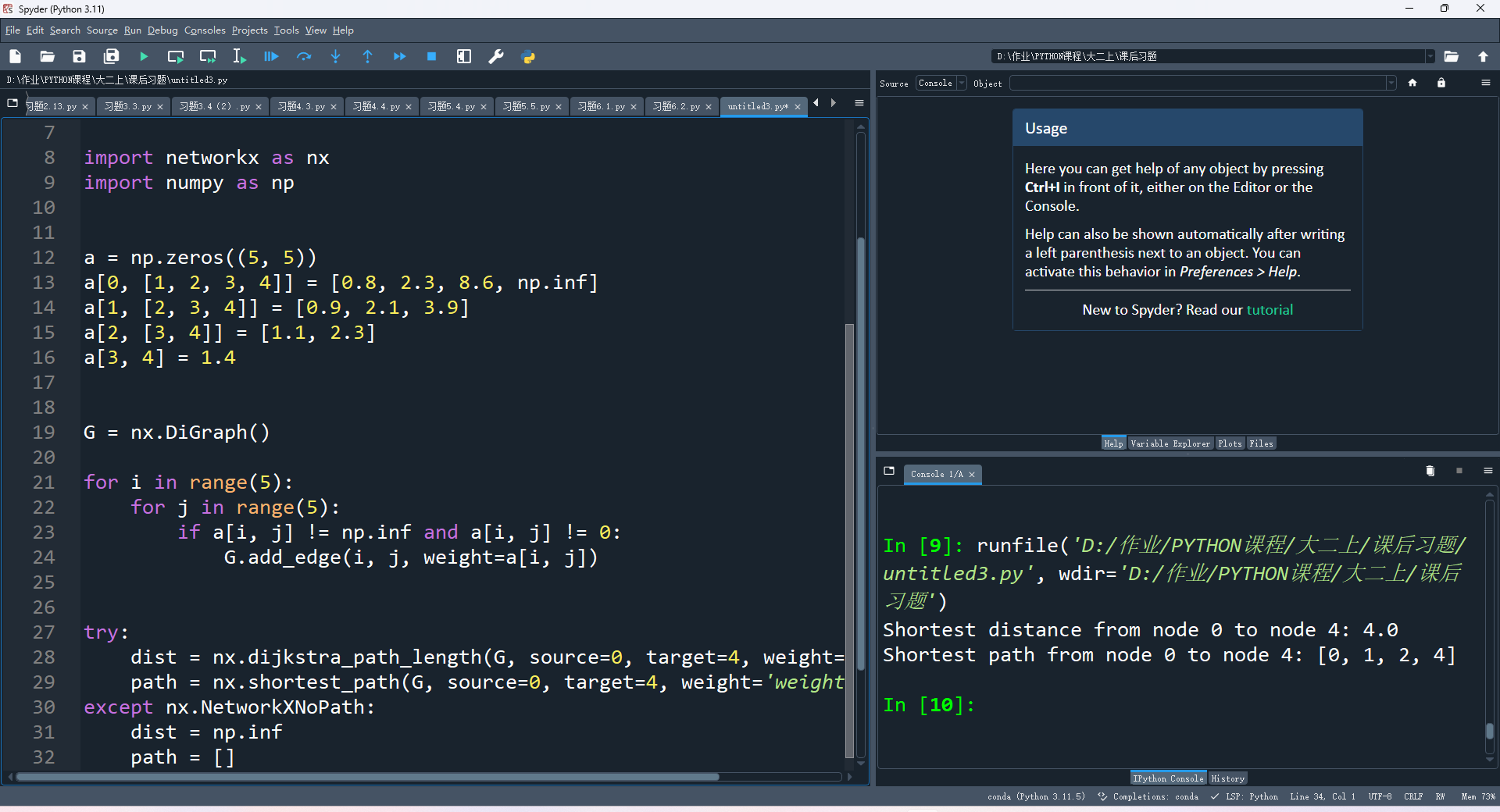Open the Debug menu
1500x812 pixels.
click(x=162, y=30)
